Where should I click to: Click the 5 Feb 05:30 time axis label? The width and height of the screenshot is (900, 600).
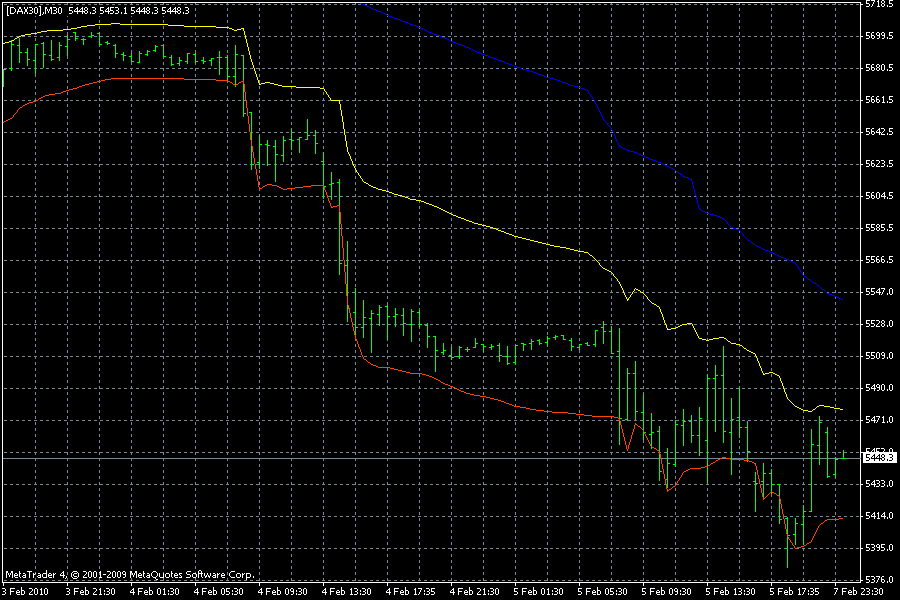pyautogui.click(x=602, y=592)
